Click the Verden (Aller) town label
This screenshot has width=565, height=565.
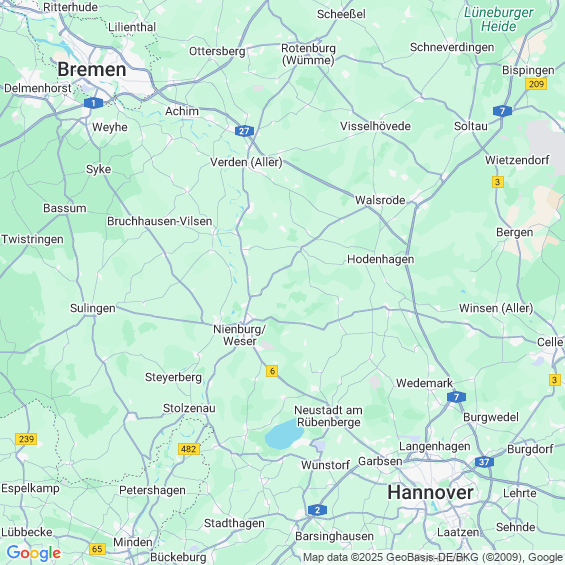click(246, 162)
